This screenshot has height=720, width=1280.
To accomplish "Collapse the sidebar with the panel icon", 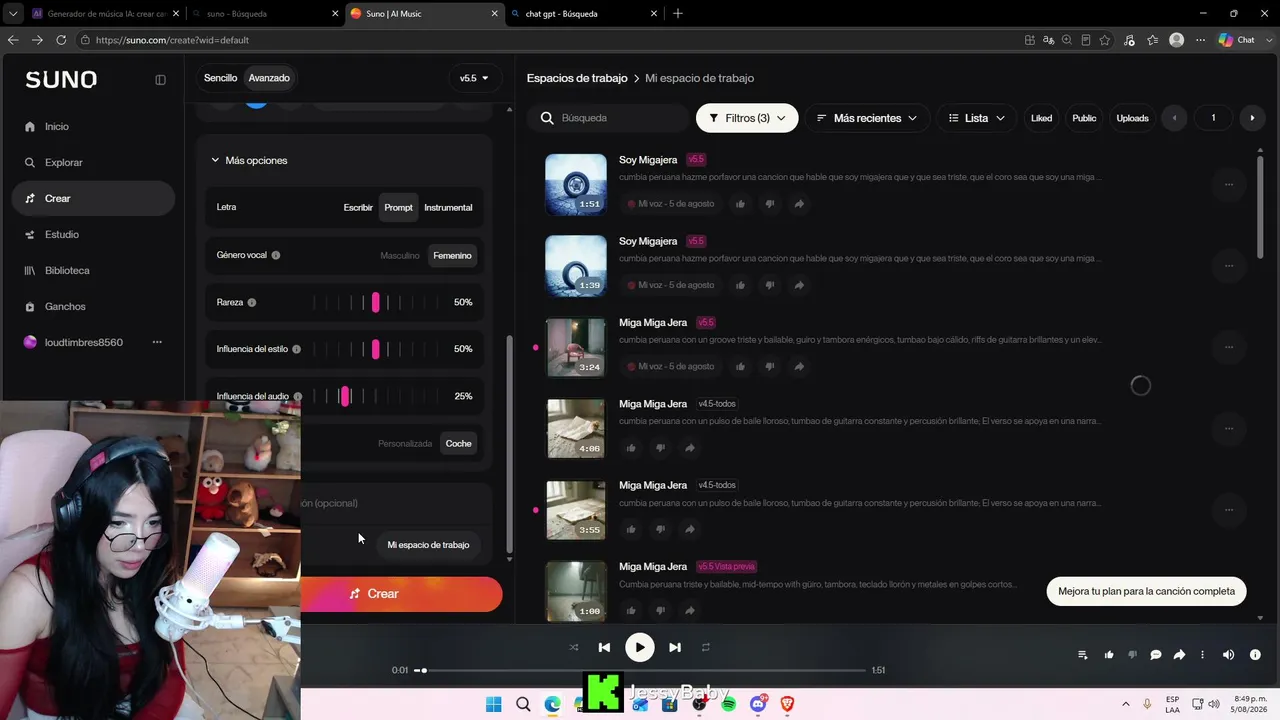I will [x=160, y=80].
